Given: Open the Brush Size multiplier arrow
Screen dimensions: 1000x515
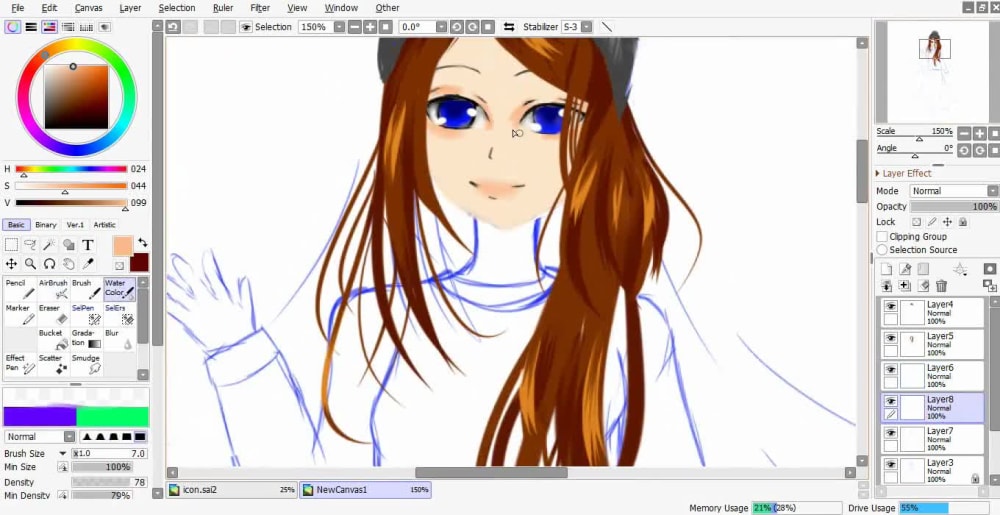Looking at the screenshot, I should pos(62,454).
